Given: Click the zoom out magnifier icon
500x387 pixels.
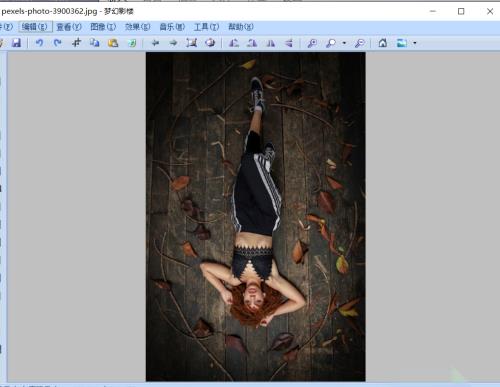Looking at the screenshot, I should (360, 43).
